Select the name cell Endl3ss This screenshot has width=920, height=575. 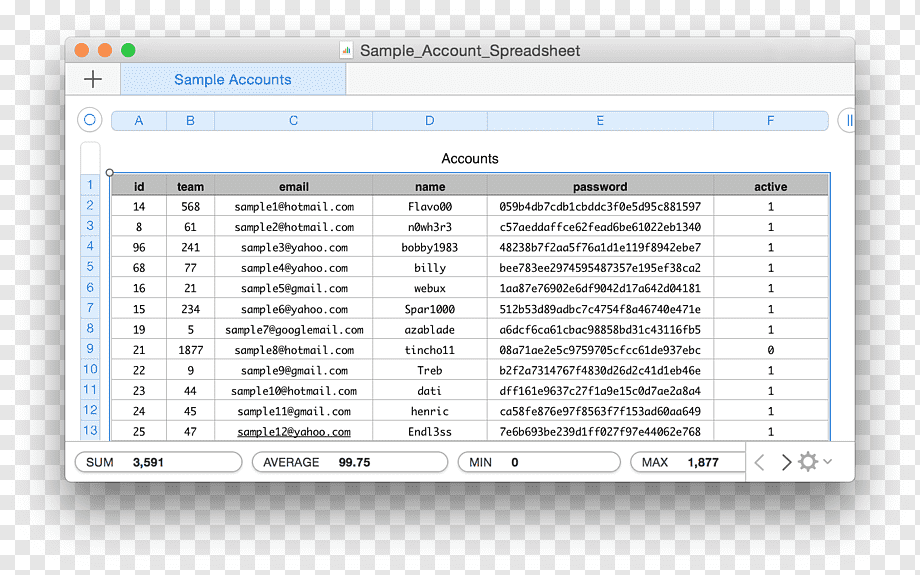(430, 432)
